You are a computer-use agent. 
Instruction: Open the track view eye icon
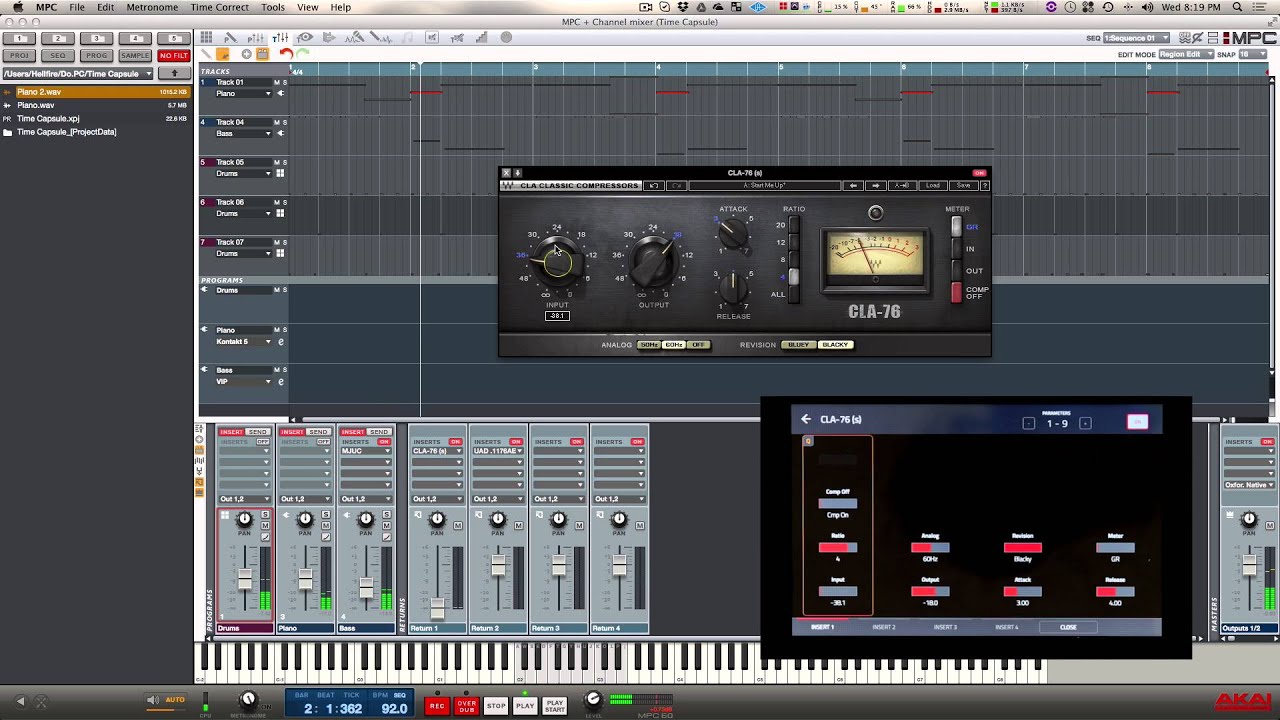[305, 37]
